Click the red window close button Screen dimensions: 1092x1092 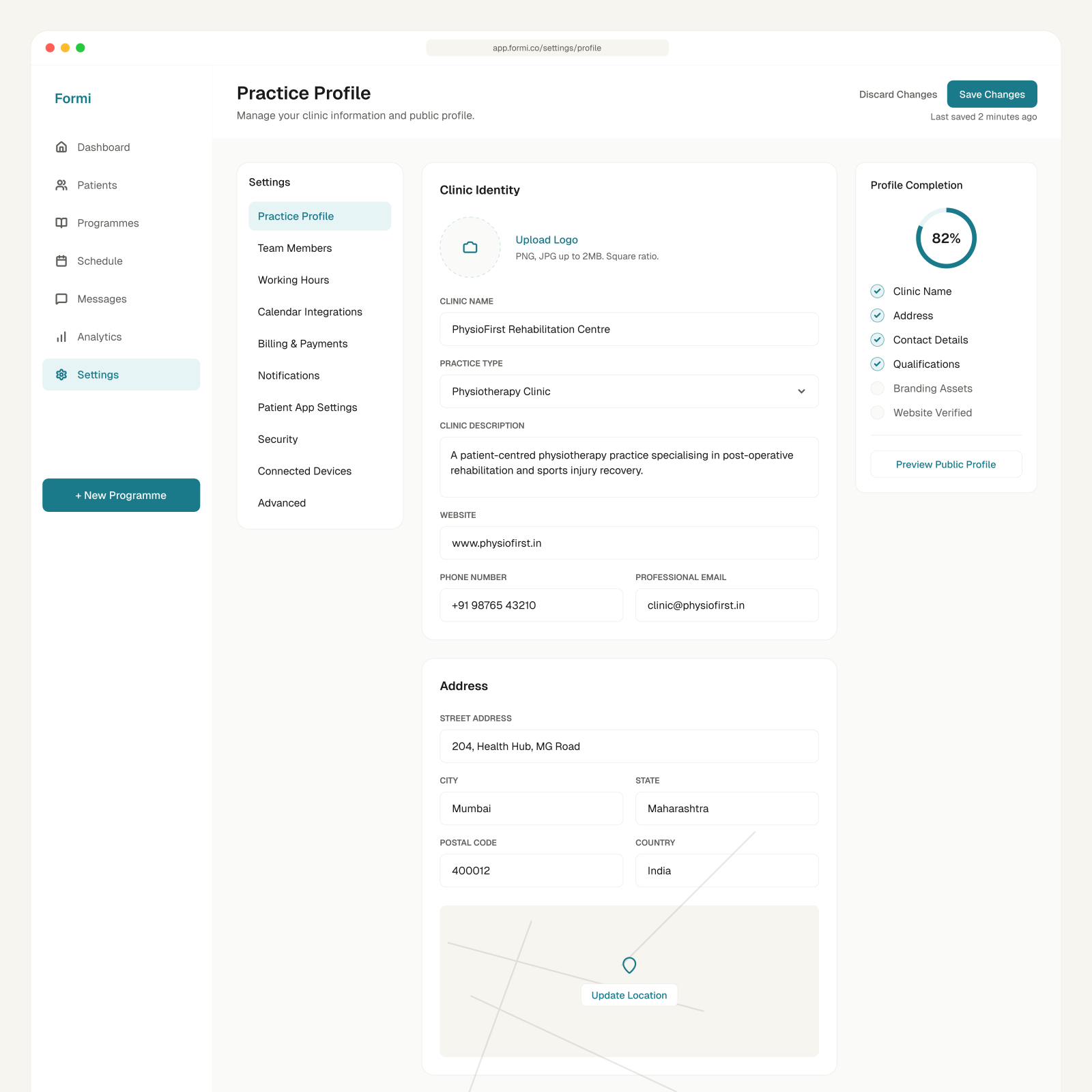click(50, 48)
